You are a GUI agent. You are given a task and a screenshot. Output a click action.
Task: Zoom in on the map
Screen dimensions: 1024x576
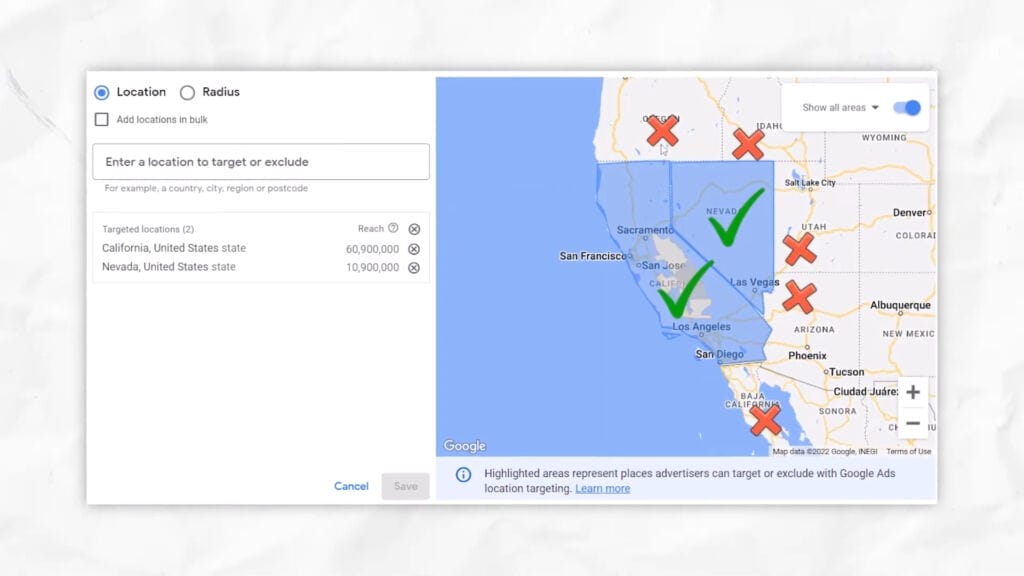click(911, 392)
